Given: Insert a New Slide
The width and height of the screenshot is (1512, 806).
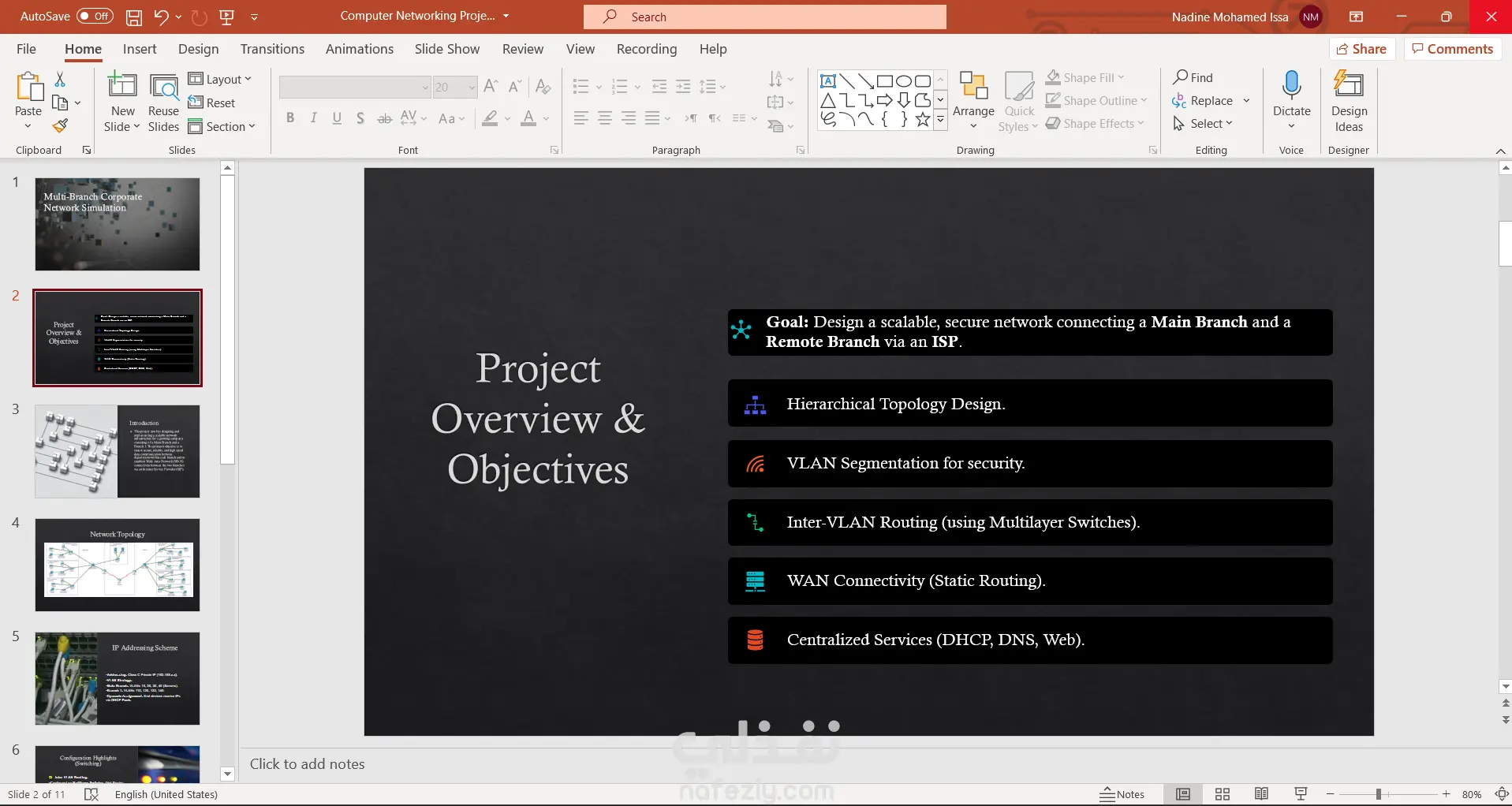Looking at the screenshot, I should (x=122, y=103).
